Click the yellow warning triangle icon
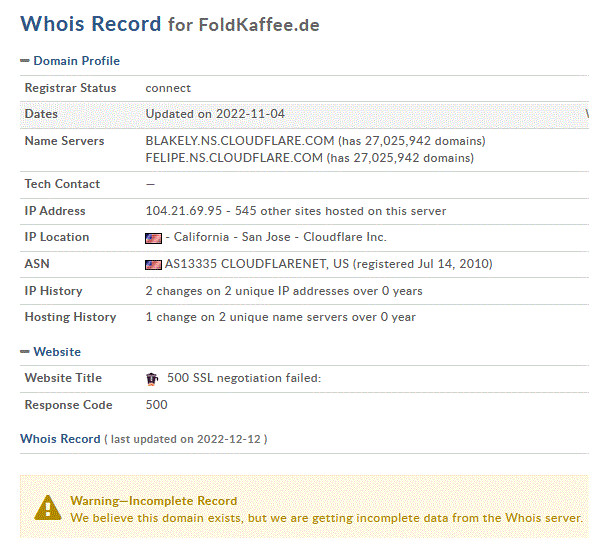The image size is (589, 538). [48, 508]
